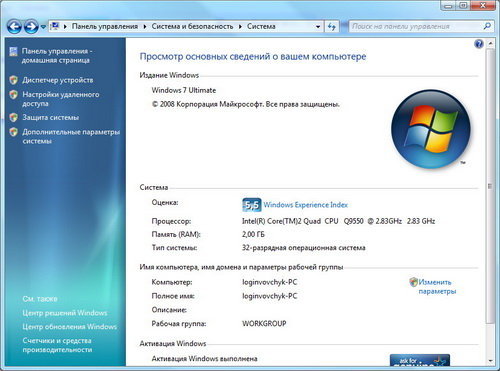Click the Windows logo image
Image resolution: width=500 pixels, height=371 pixels.
click(431, 129)
